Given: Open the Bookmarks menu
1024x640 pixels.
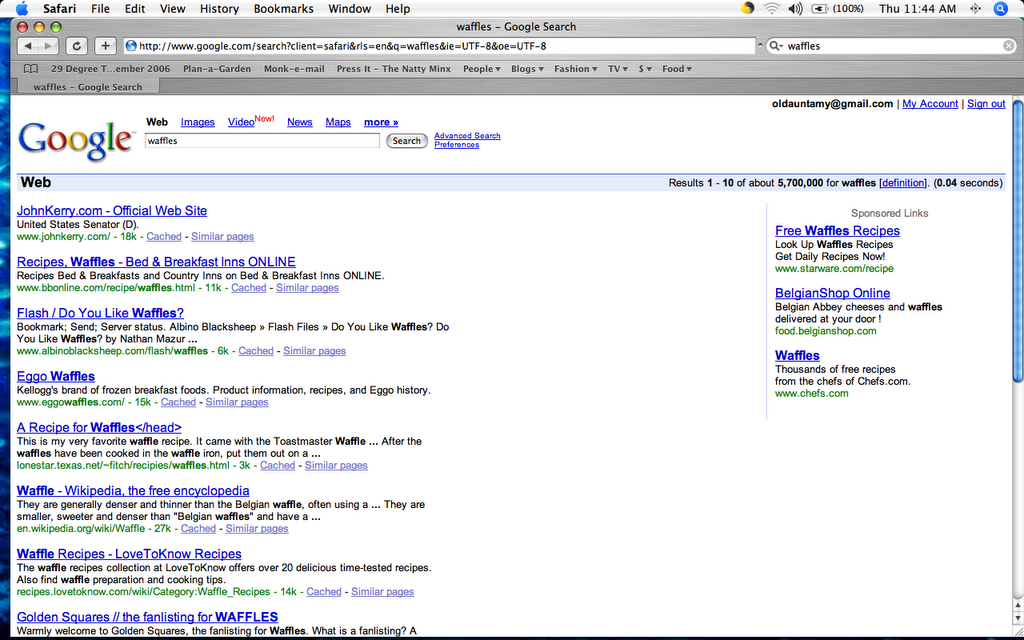Looking at the screenshot, I should [x=283, y=8].
